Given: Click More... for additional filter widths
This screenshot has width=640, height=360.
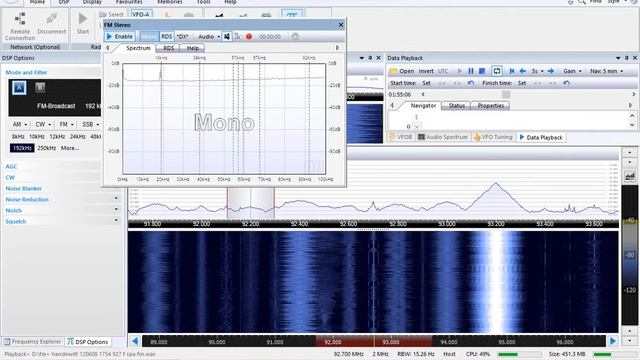Looking at the screenshot, I should click(70, 148).
